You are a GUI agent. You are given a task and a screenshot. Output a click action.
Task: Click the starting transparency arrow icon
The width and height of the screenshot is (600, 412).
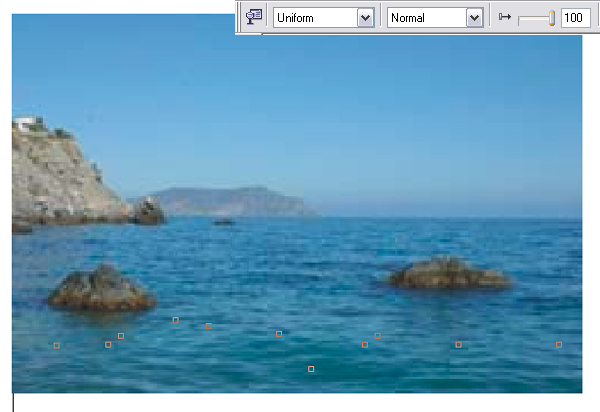(x=505, y=17)
